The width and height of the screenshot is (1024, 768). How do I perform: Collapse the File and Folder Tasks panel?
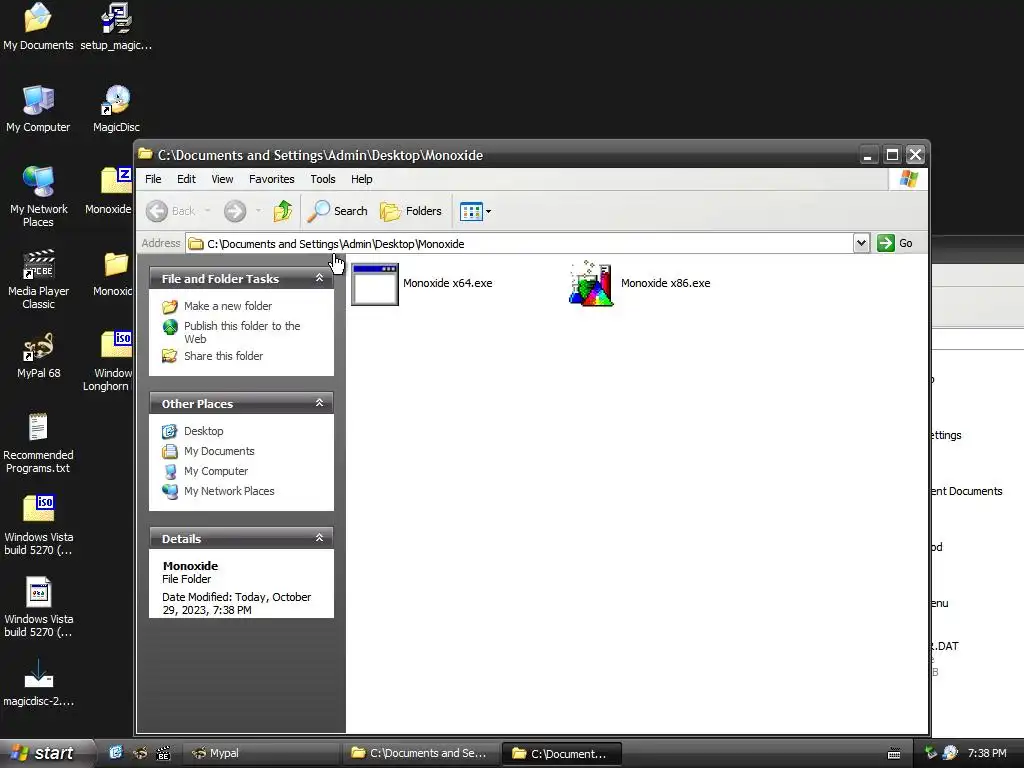pyautogui.click(x=319, y=278)
